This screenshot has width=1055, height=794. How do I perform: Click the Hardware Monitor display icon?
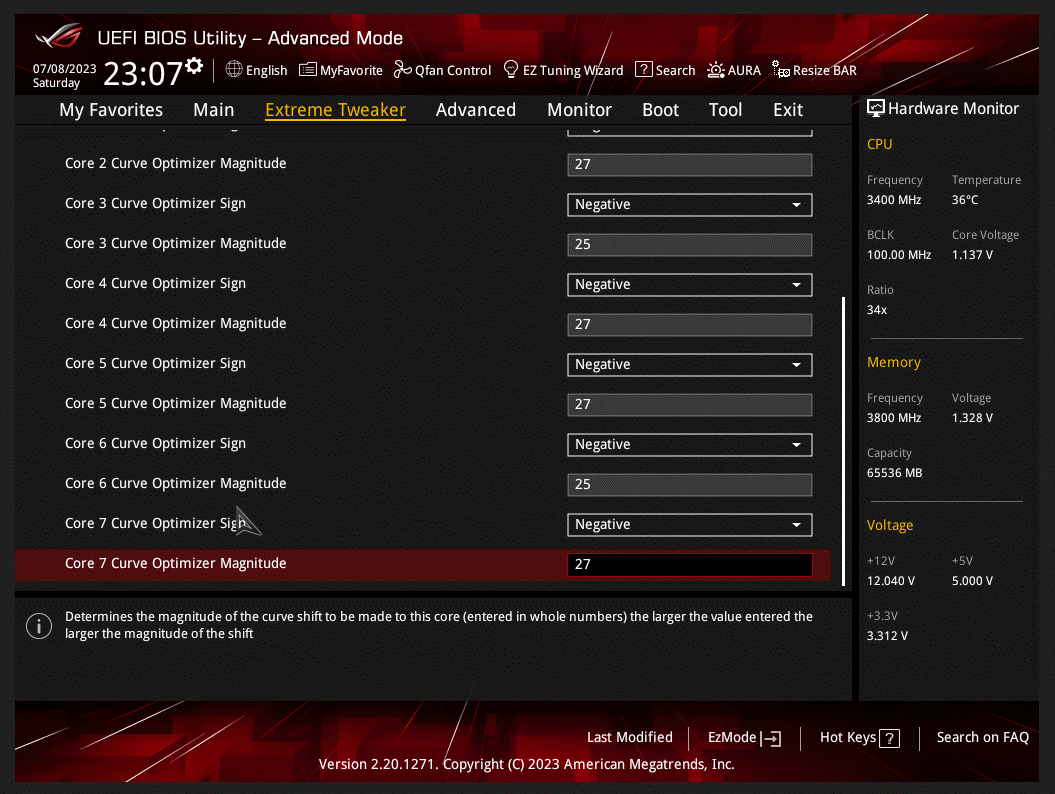(875, 108)
